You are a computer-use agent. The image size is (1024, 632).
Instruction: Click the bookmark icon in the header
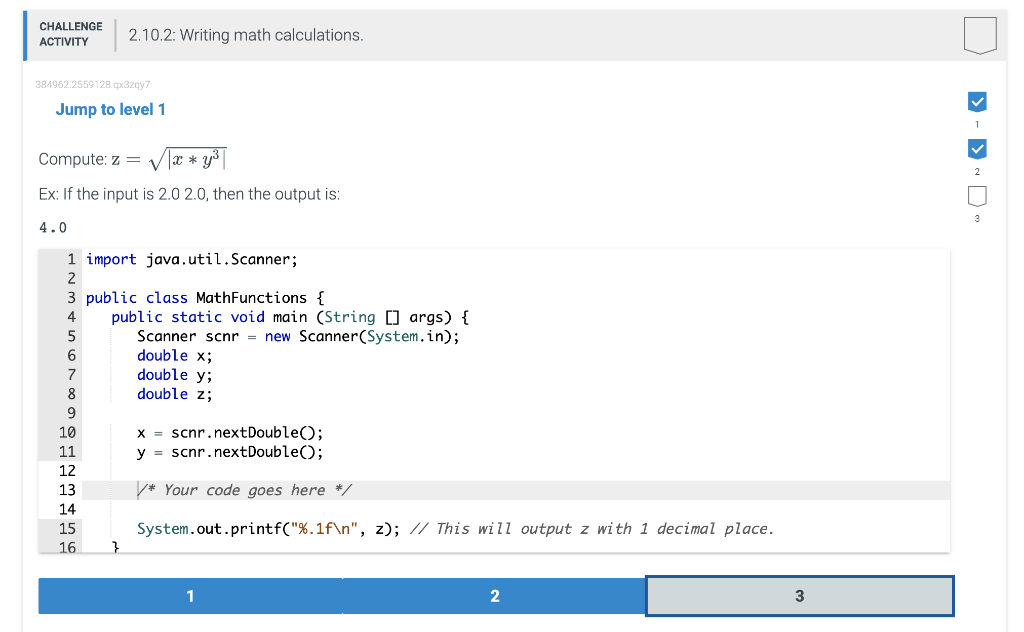[x=979, y=34]
